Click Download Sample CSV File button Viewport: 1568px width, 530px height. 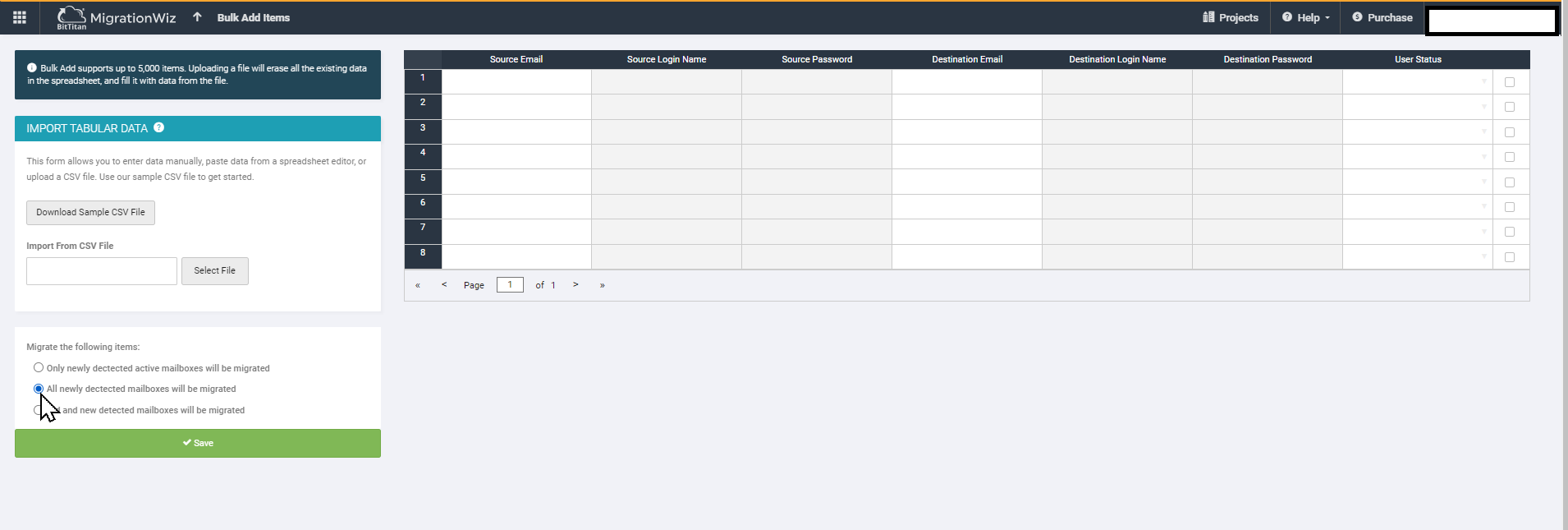pyautogui.click(x=90, y=212)
